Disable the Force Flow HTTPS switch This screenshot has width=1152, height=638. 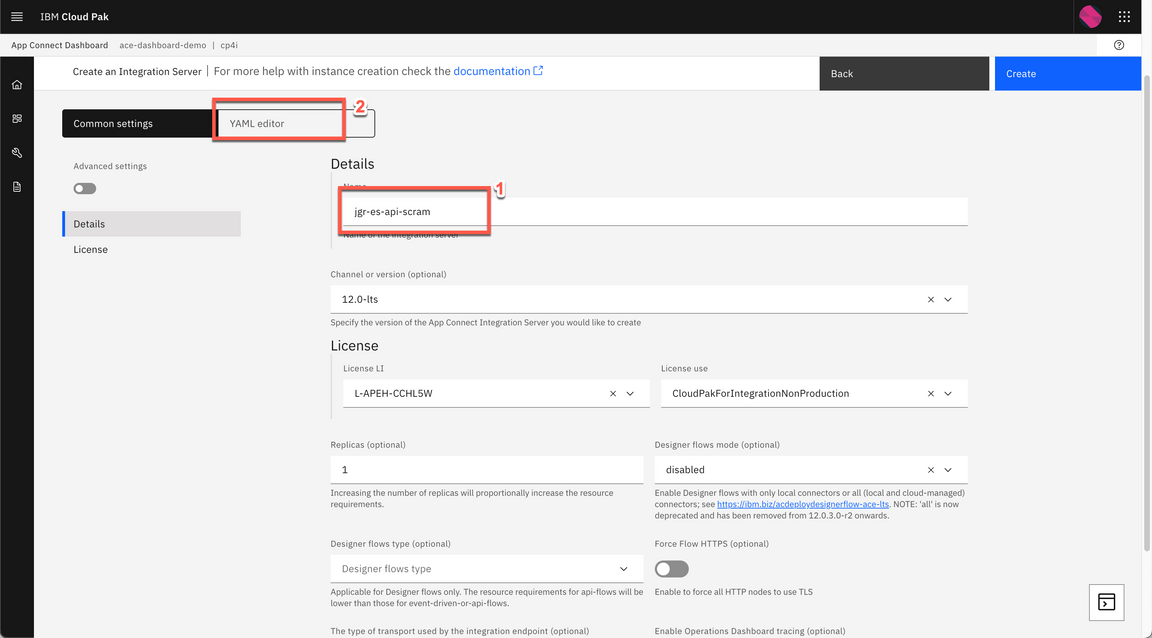click(x=671, y=568)
